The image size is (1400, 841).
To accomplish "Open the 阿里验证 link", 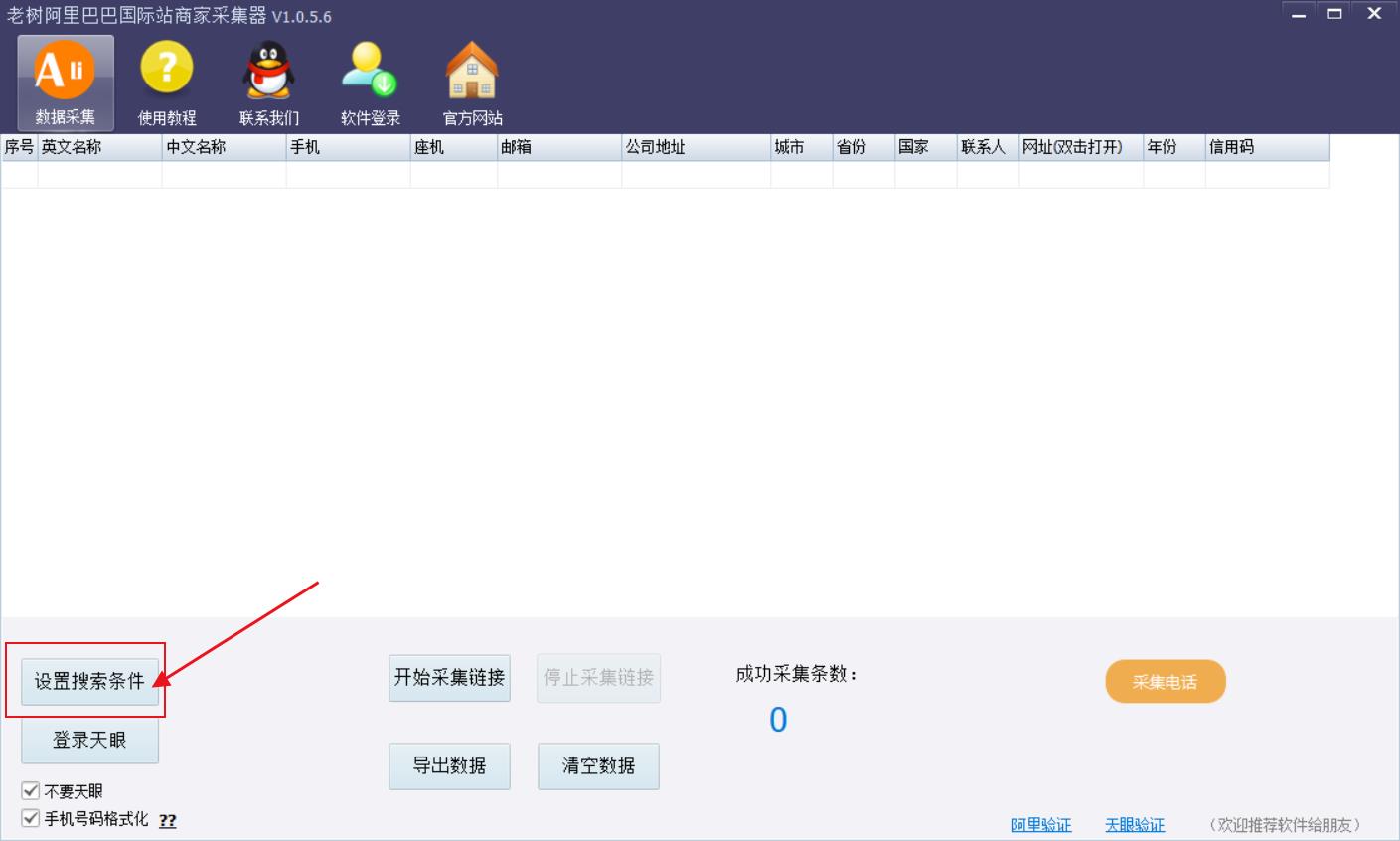I will (1041, 825).
